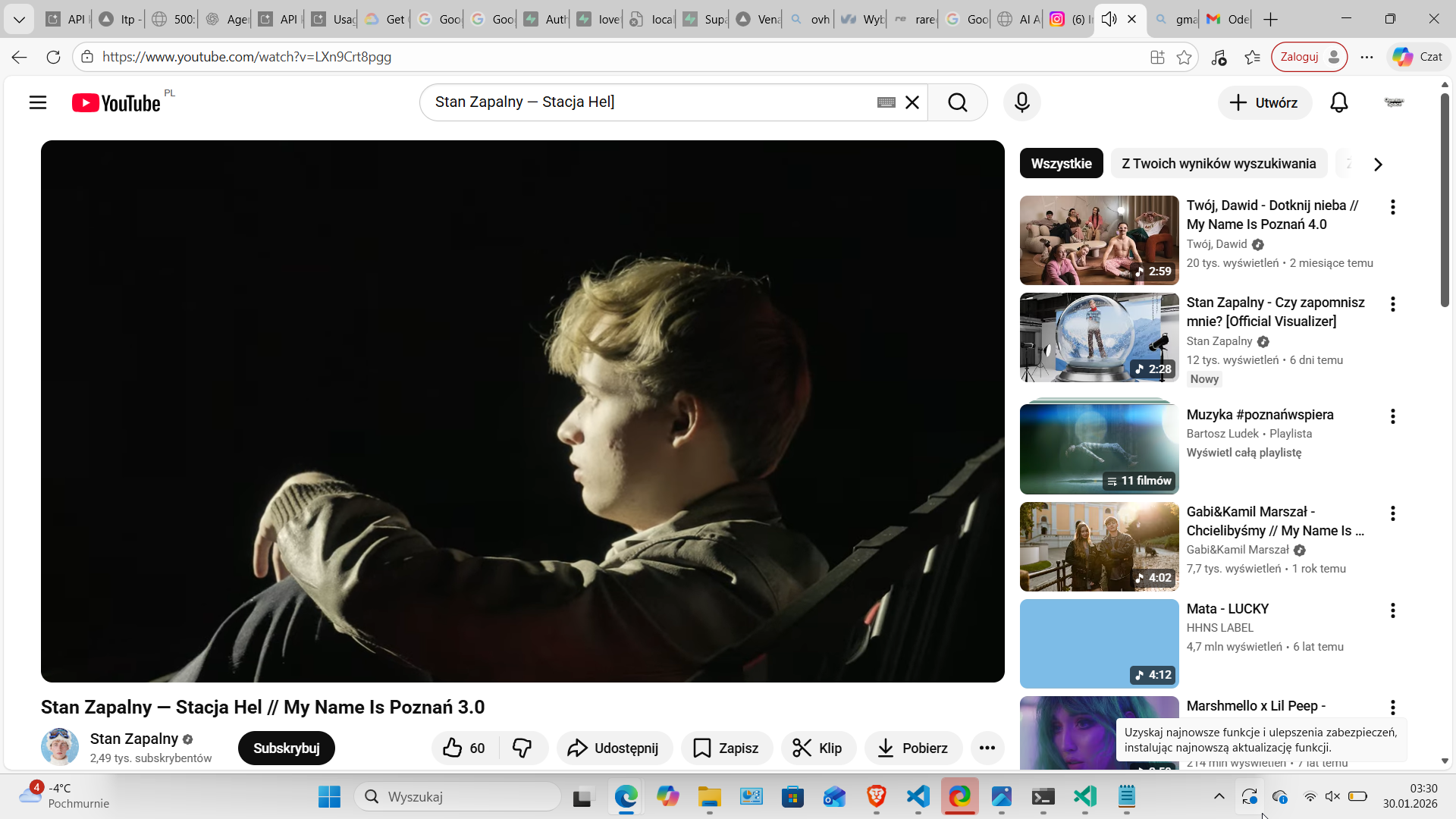Screen dimensions: 1456x819
Task: Open the notifications bell
Action: point(1338,102)
